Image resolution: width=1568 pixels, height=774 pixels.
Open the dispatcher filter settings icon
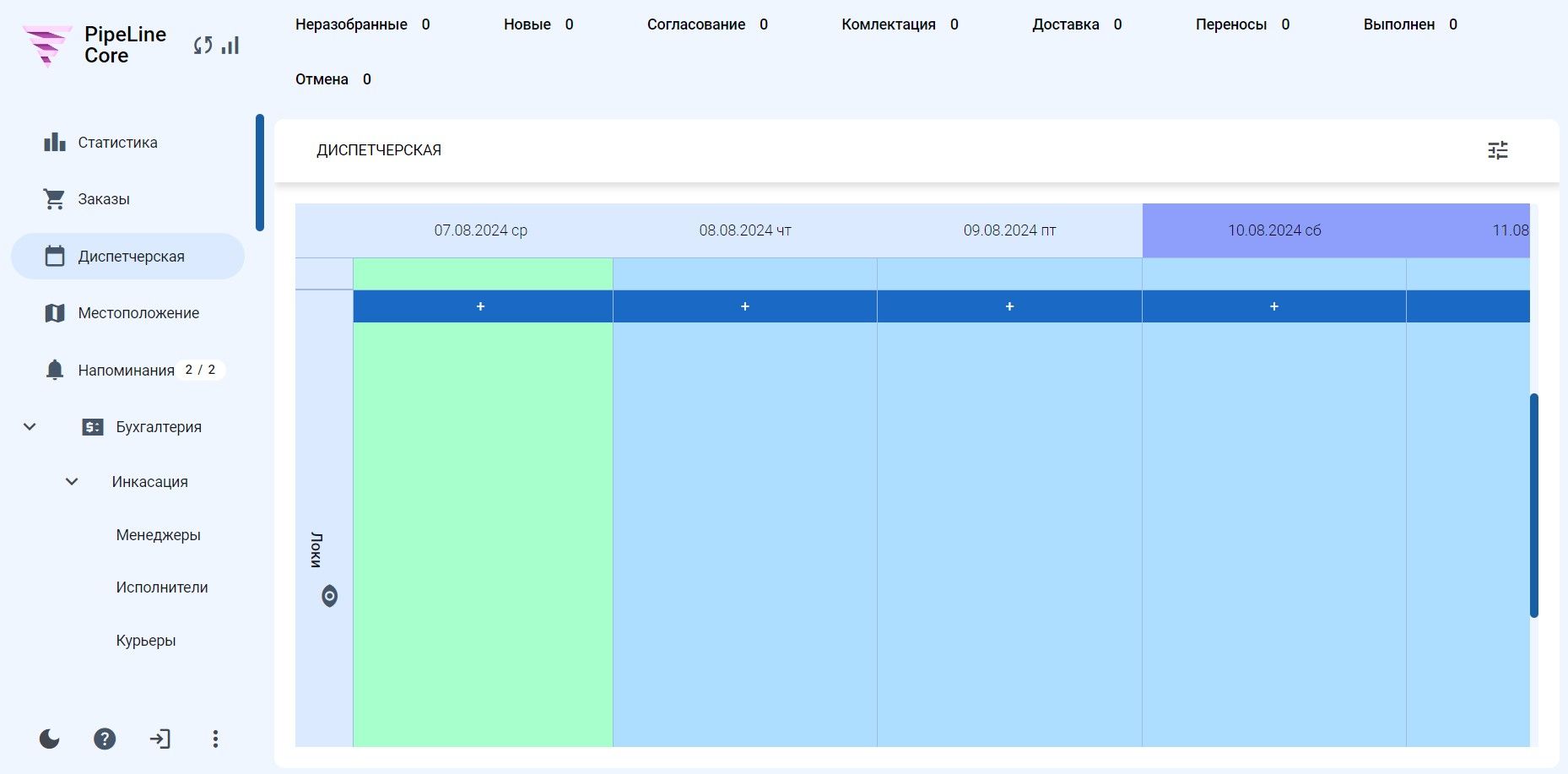[1498, 150]
